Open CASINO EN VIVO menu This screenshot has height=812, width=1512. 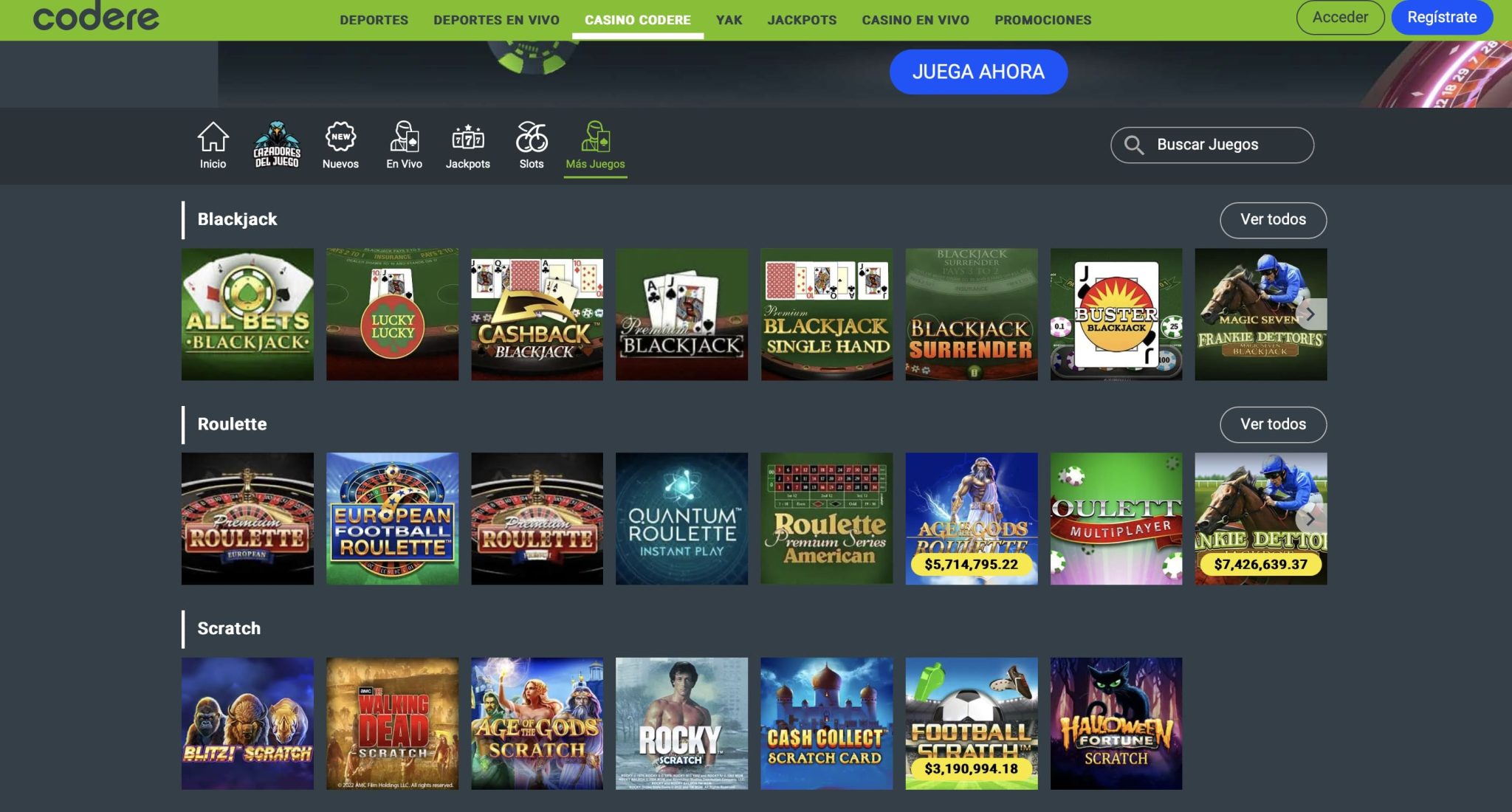click(915, 20)
